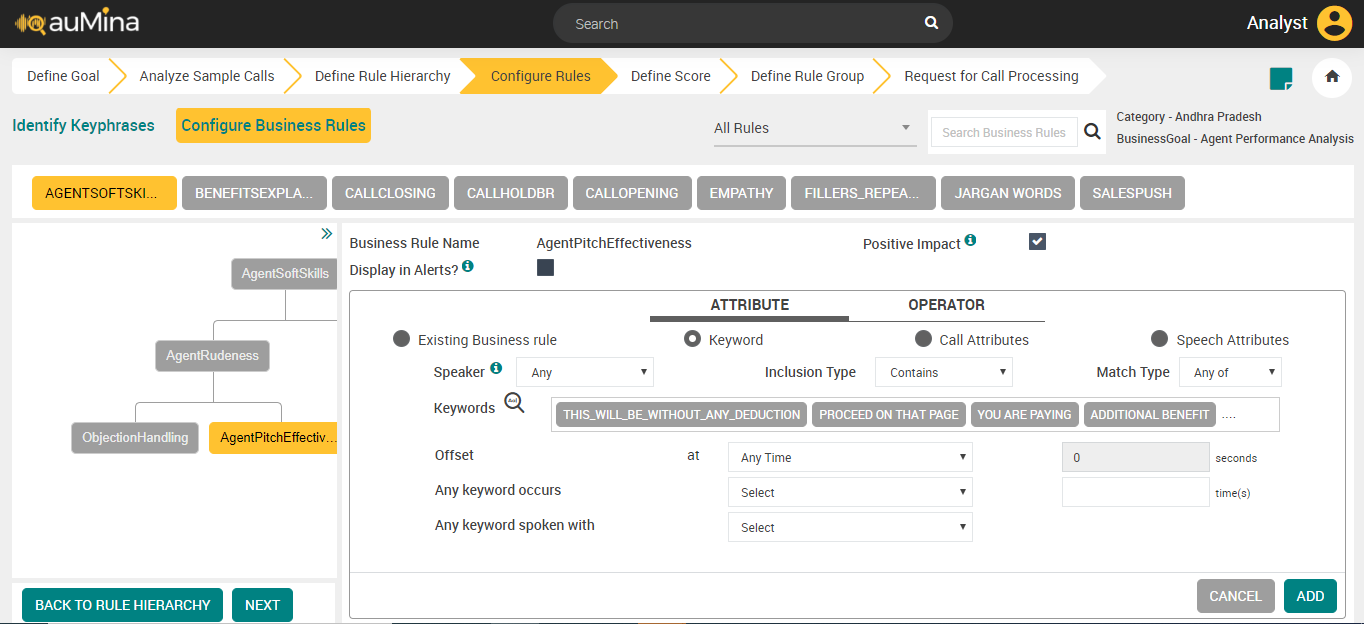Select the Keyword radio option
This screenshot has height=624, width=1364.
tap(692, 339)
